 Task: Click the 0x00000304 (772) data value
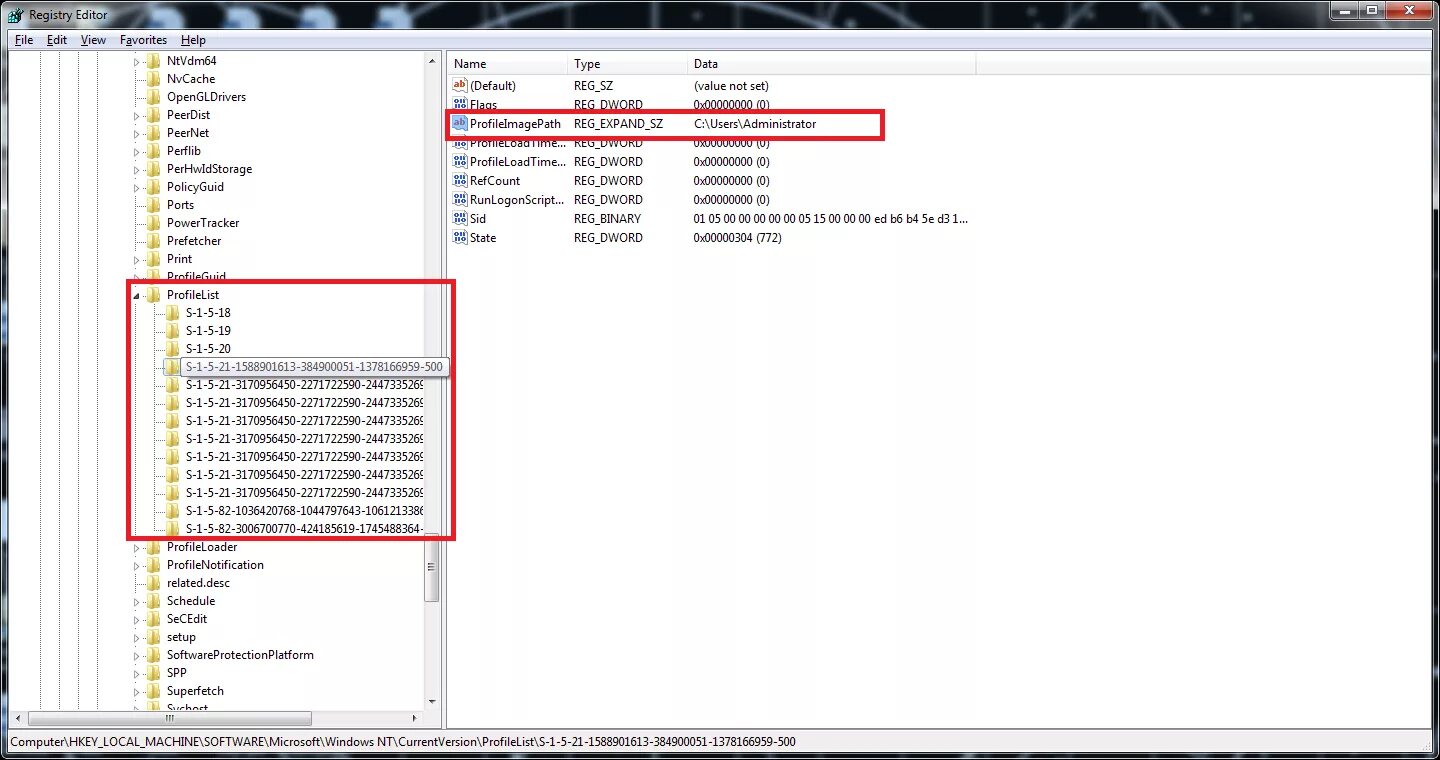click(737, 238)
